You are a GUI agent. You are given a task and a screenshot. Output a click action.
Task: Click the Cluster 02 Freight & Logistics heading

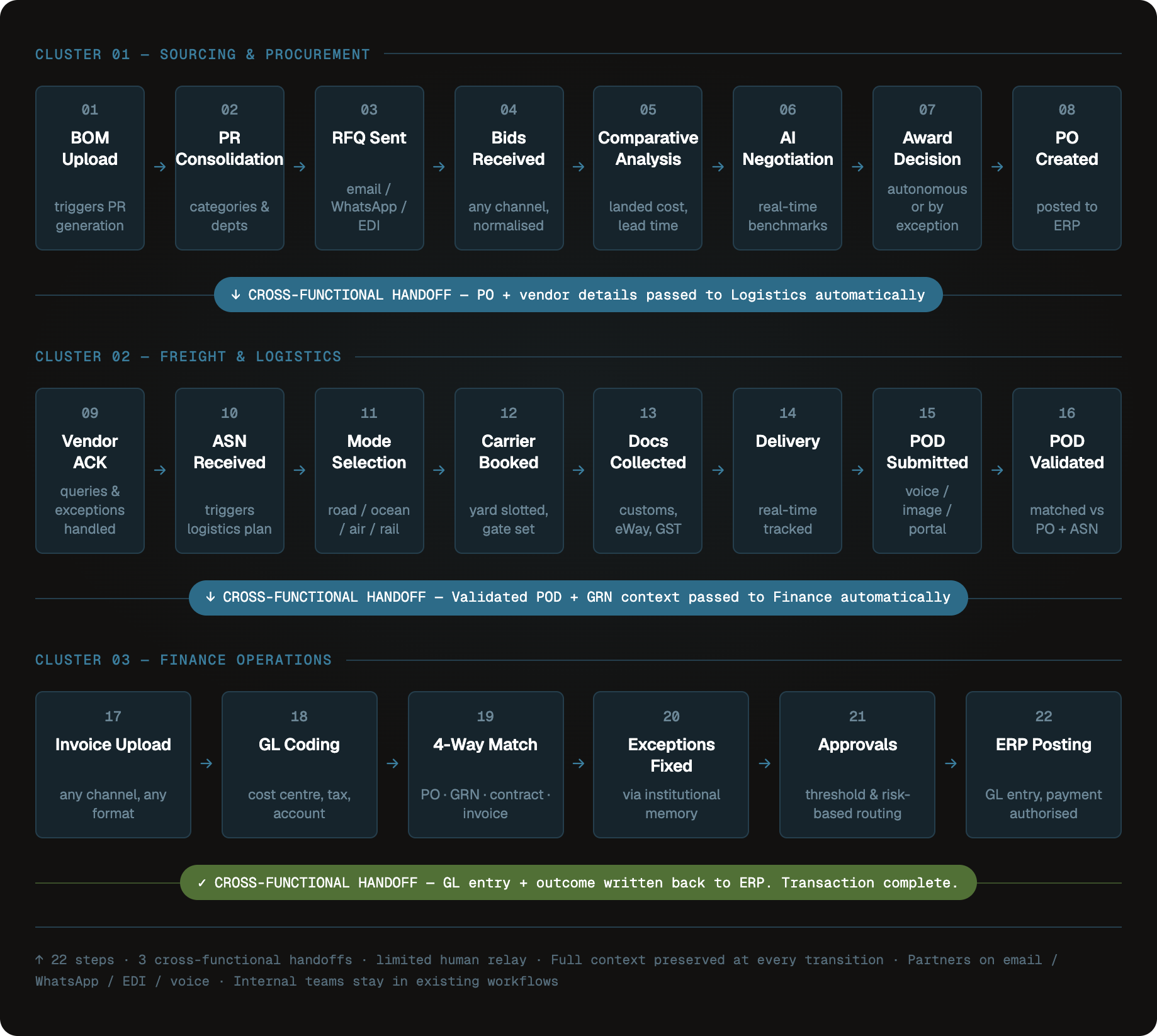click(x=188, y=357)
